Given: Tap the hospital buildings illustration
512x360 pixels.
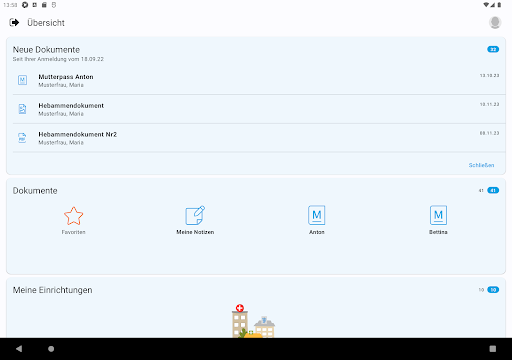Looking at the screenshot, I should click(253, 321).
